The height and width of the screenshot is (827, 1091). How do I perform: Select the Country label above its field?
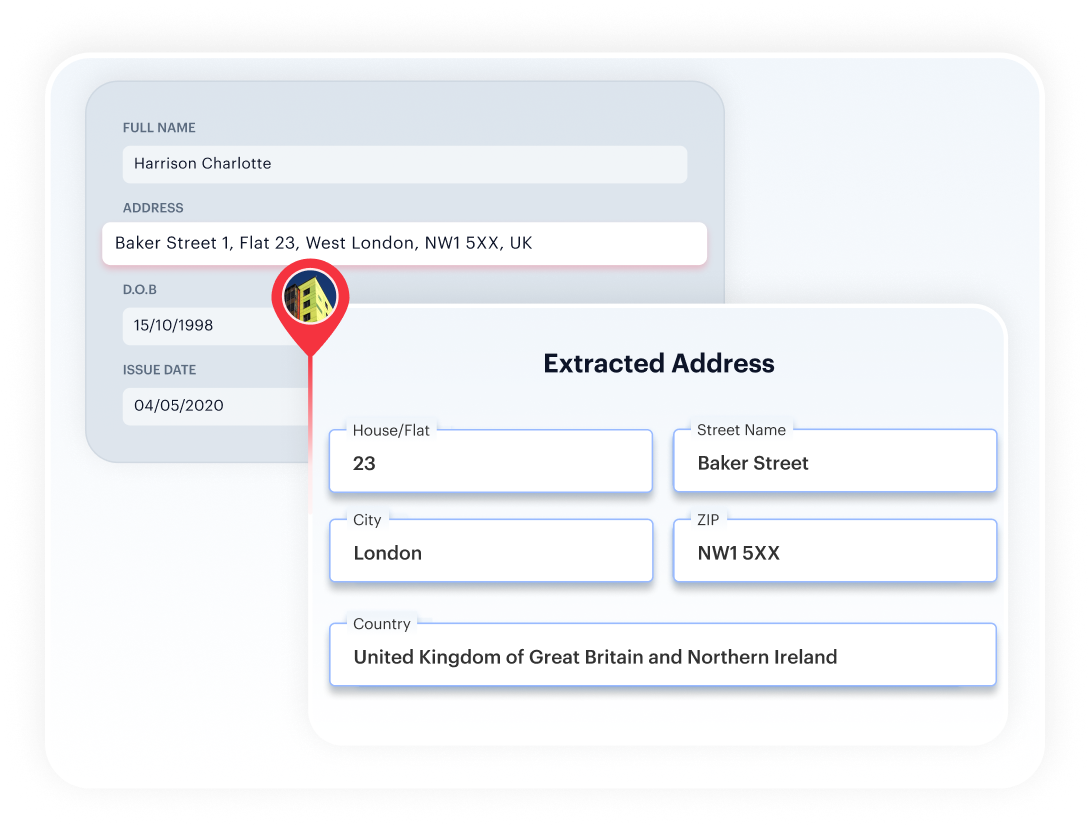(x=381, y=623)
